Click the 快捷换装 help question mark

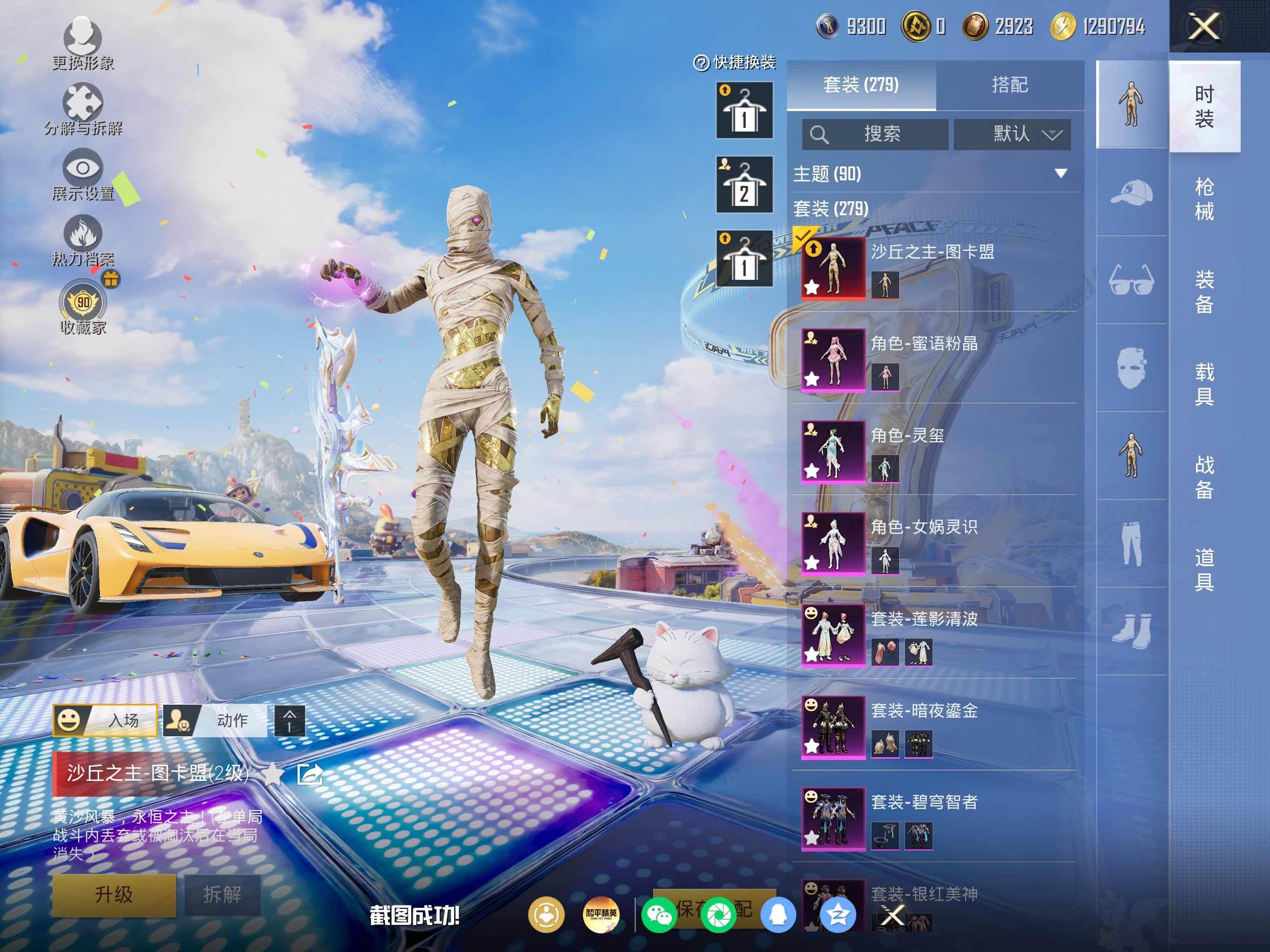pos(701,63)
